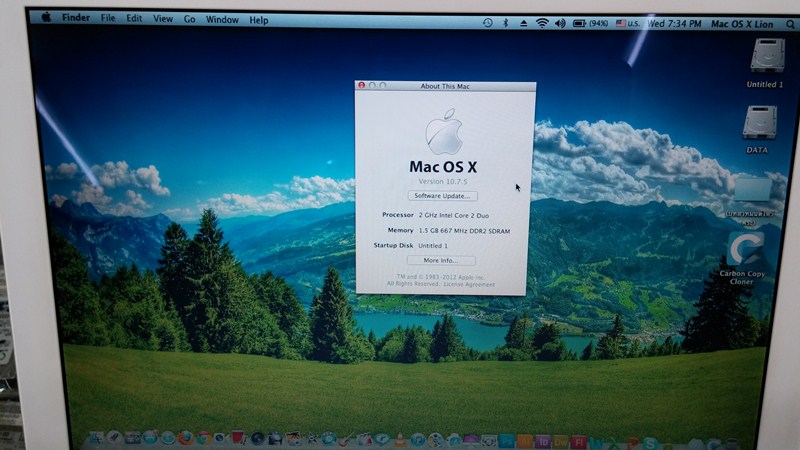Image resolution: width=800 pixels, height=450 pixels.
Task: Open VLC cone icon in Dock
Action: (x=399, y=440)
